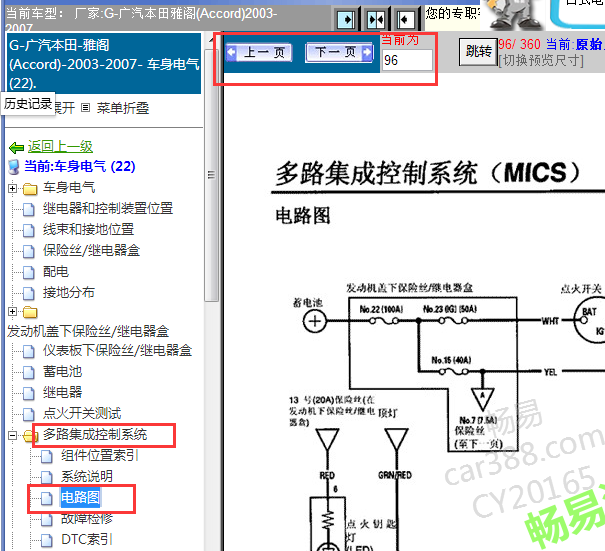
Task: Click the 菜单折叠 menu collapse option
Action: coord(123,108)
